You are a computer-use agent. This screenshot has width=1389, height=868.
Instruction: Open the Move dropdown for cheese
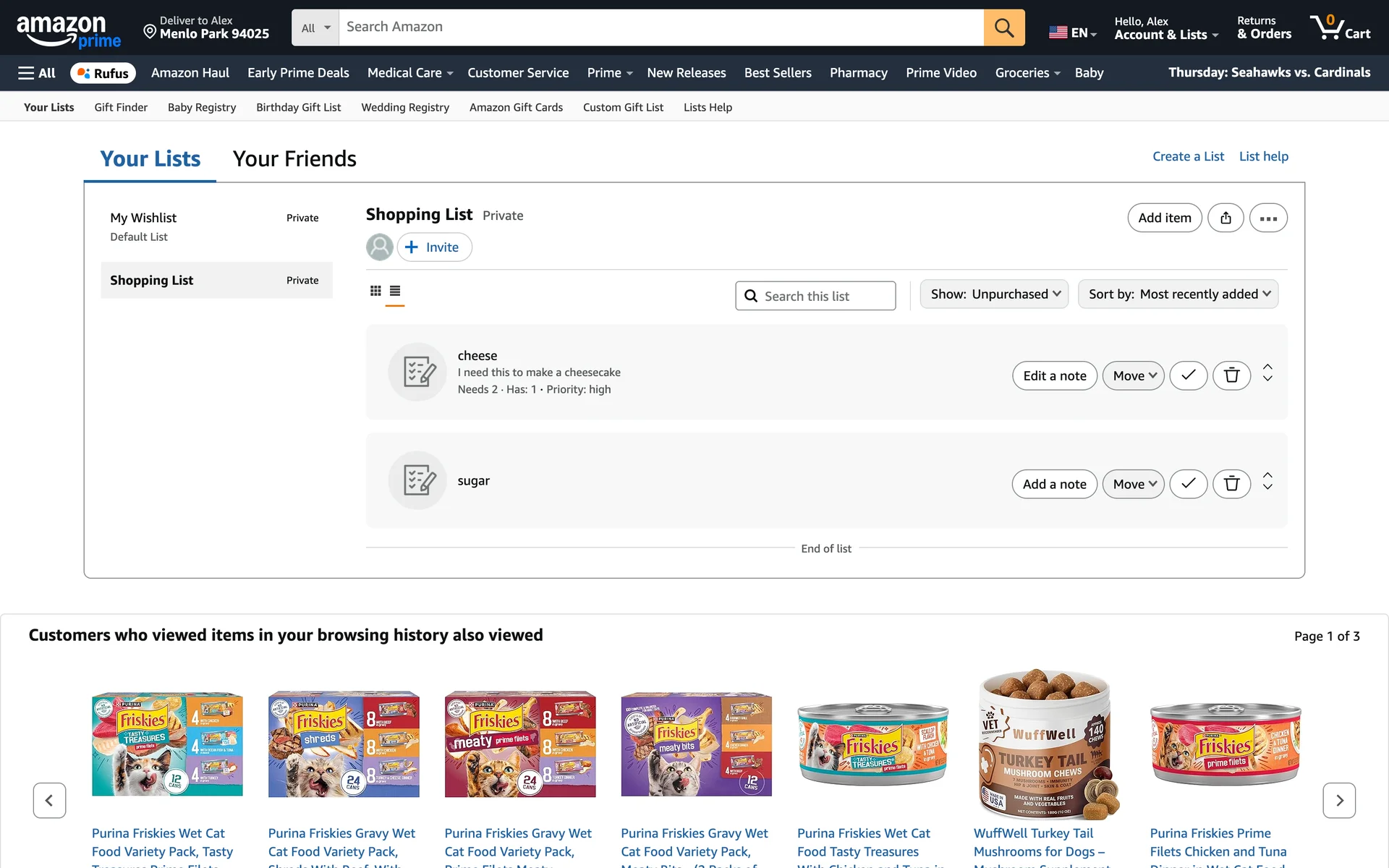1133,375
